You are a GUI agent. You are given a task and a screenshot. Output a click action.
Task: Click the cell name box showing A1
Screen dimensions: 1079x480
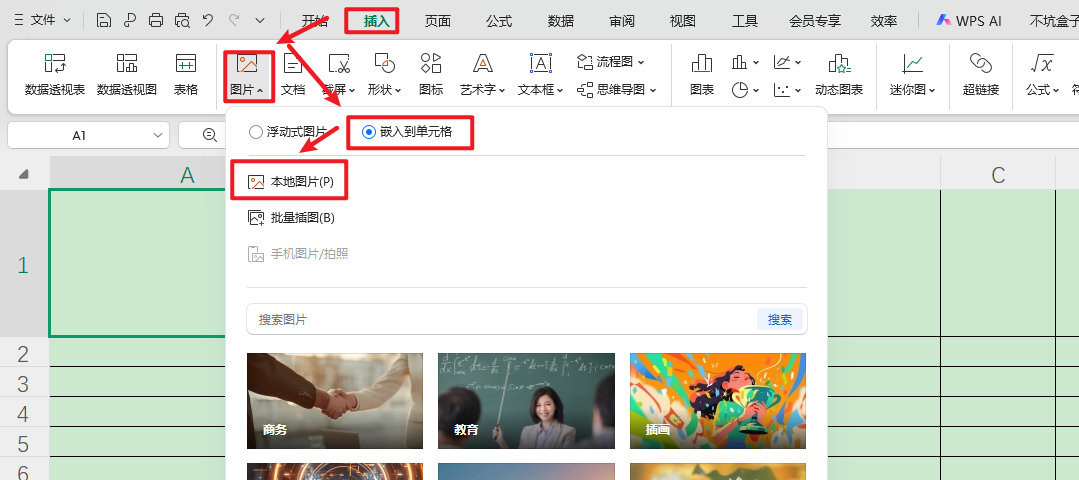79,135
